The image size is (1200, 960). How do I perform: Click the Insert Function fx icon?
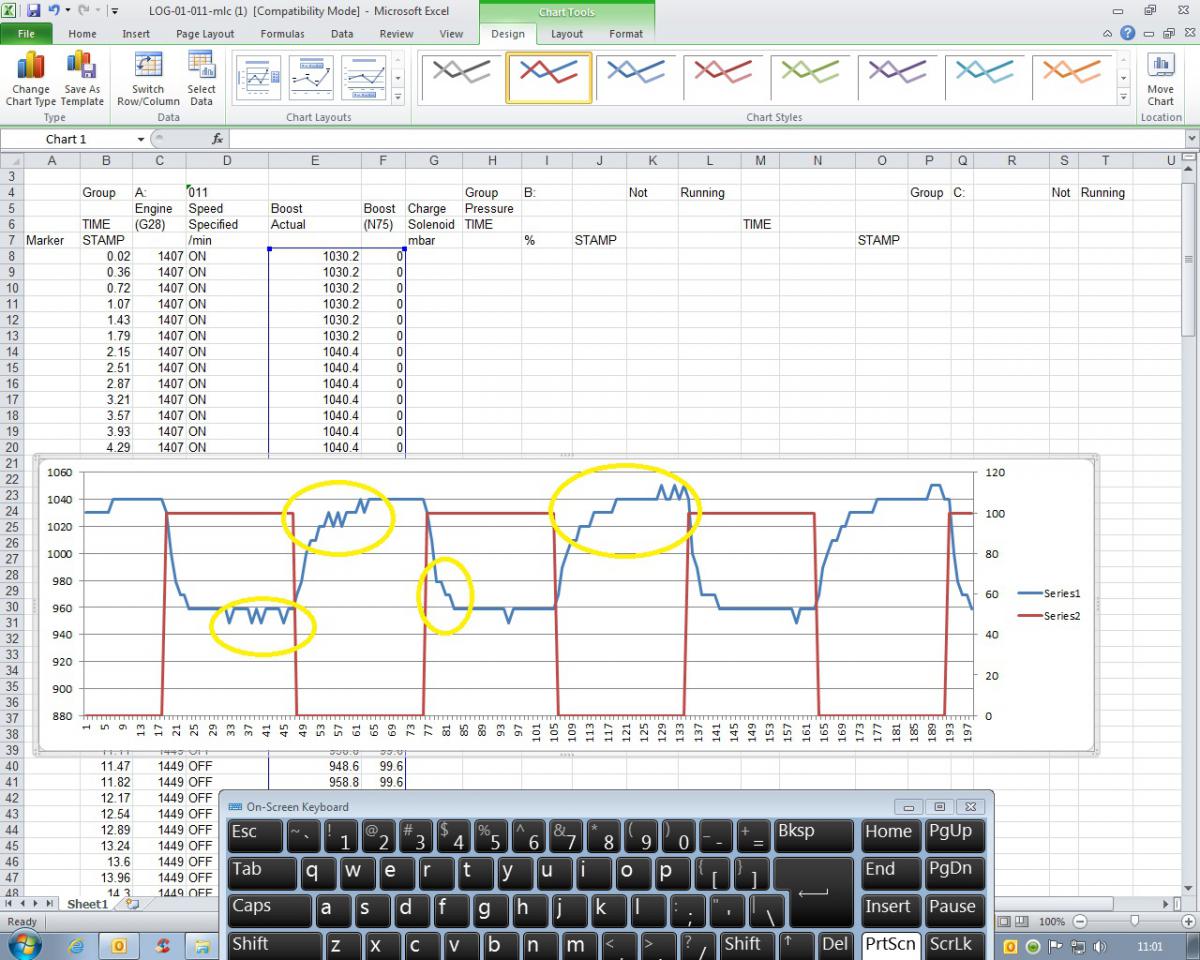click(217, 140)
